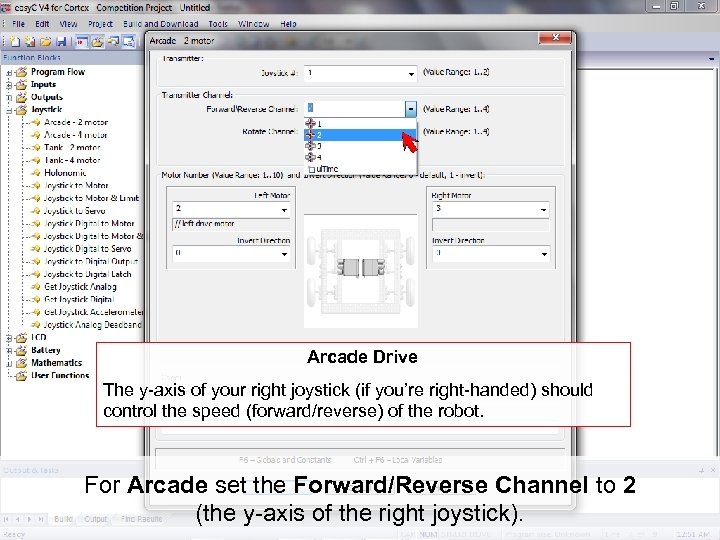Select Joystick Digital to Servo block
Screen dimensions: 720x540
[87, 249]
